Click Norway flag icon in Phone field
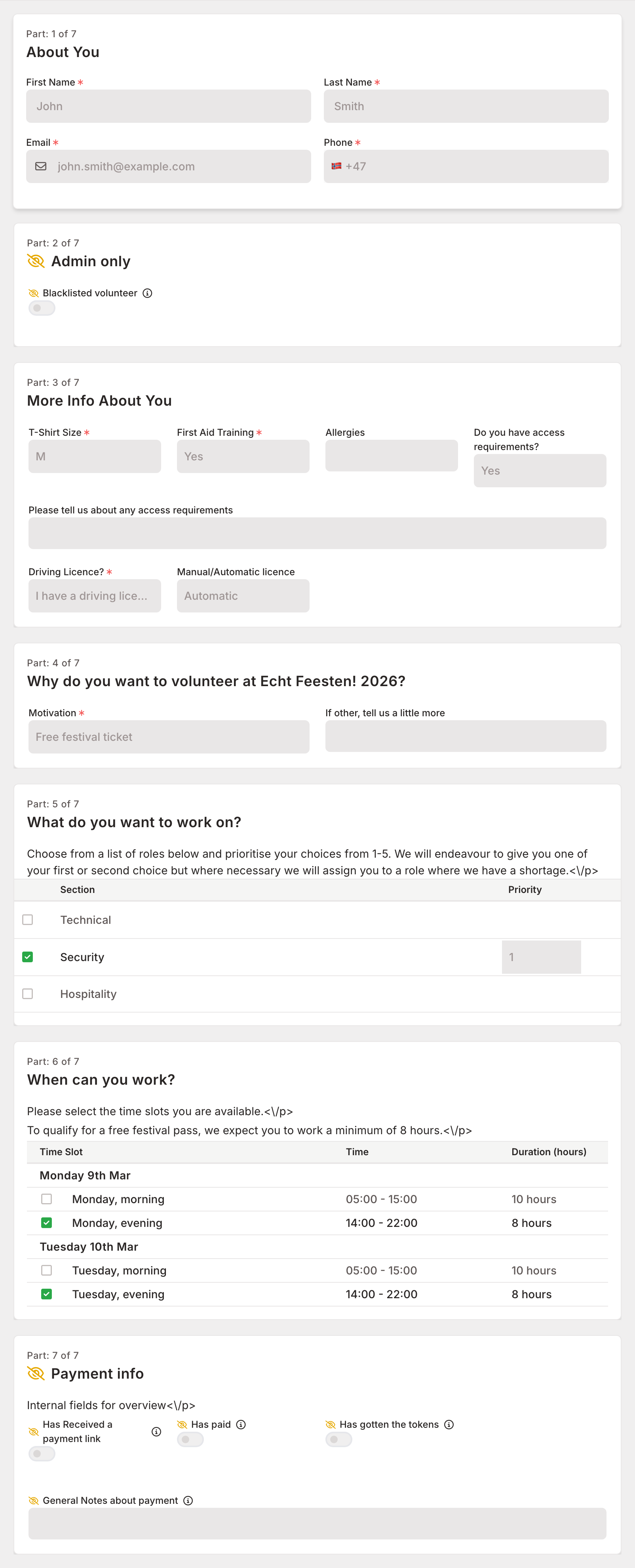635x1568 pixels. click(x=337, y=166)
